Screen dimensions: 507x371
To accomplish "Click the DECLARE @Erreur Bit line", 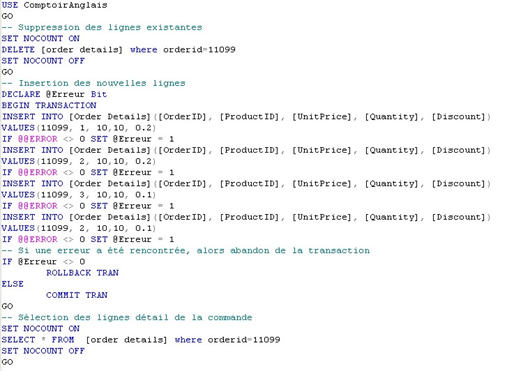I will tap(54, 94).
